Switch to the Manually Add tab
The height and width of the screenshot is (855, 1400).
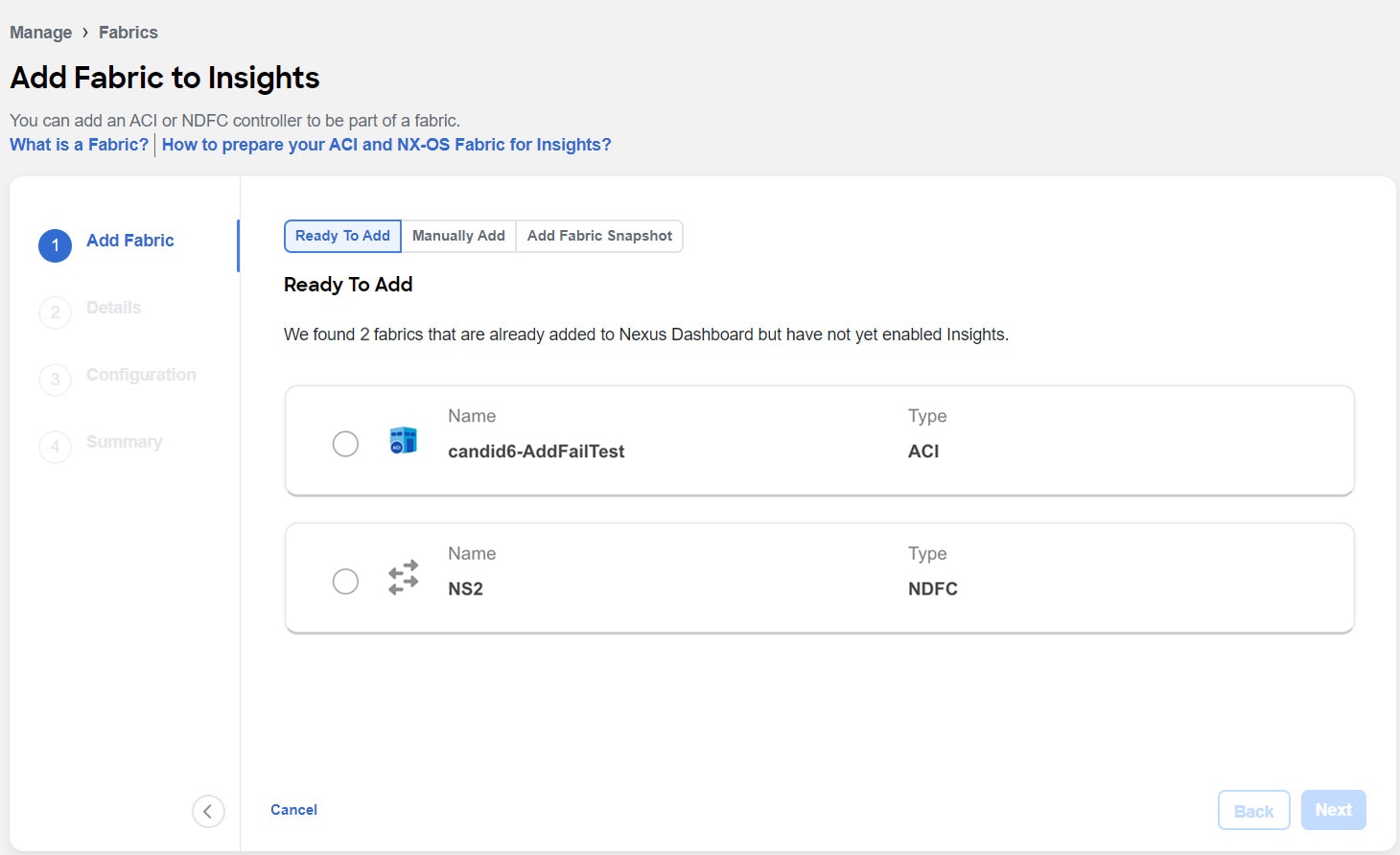tap(458, 236)
